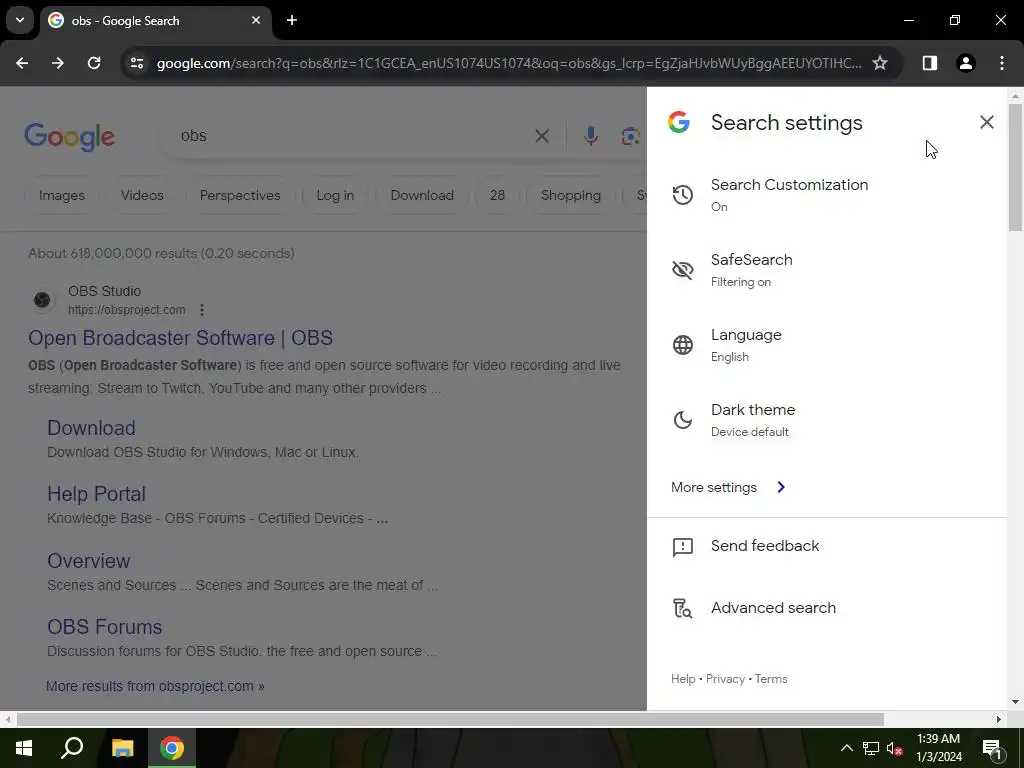Click the address bar URL
The width and height of the screenshot is (1024, 768).
pyautogui.click(x=508, y=63)
